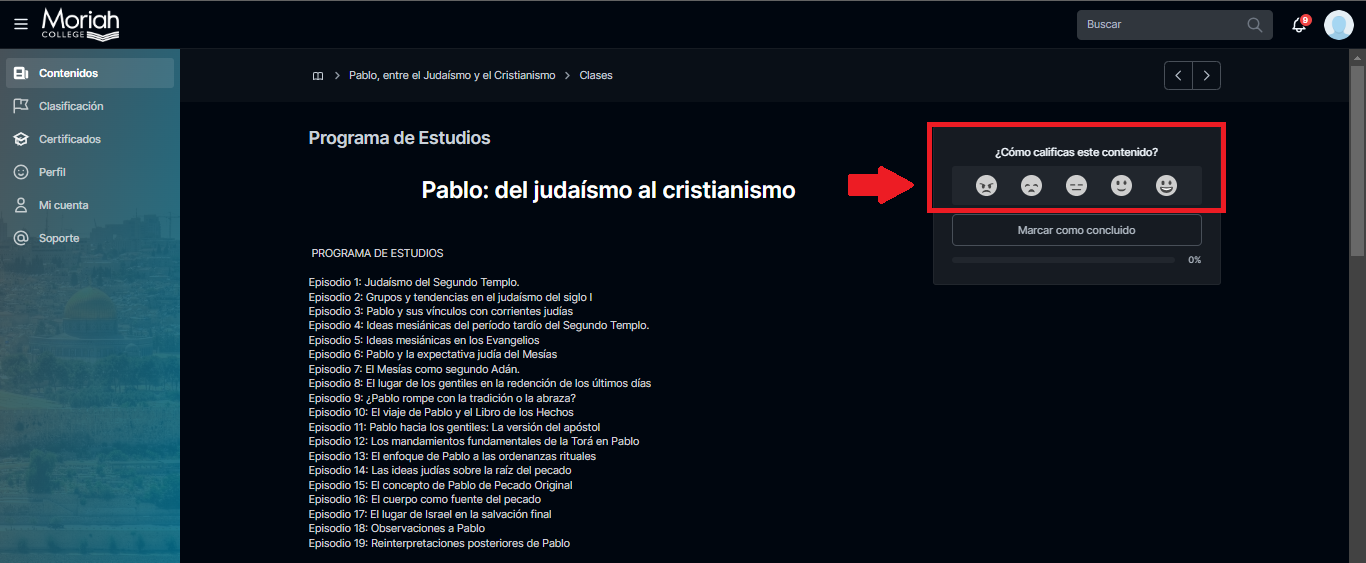Screen dimensions: 1366x563
Task: Click Episodio 7: El Mesías como segundo Adán
Action: click(414, 369)
